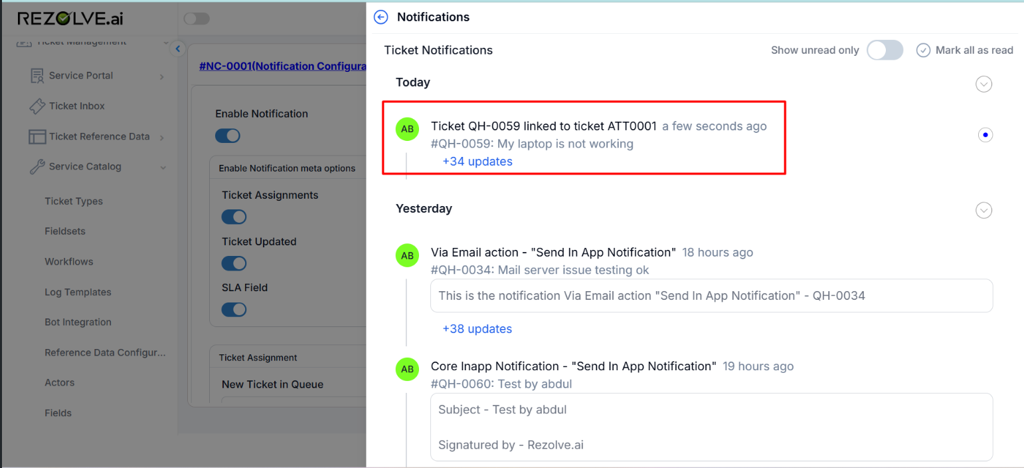Viewport: 1024px width, 468px height.
Task: Click the Service Catalog wrench icon
Action: point(38,167)
